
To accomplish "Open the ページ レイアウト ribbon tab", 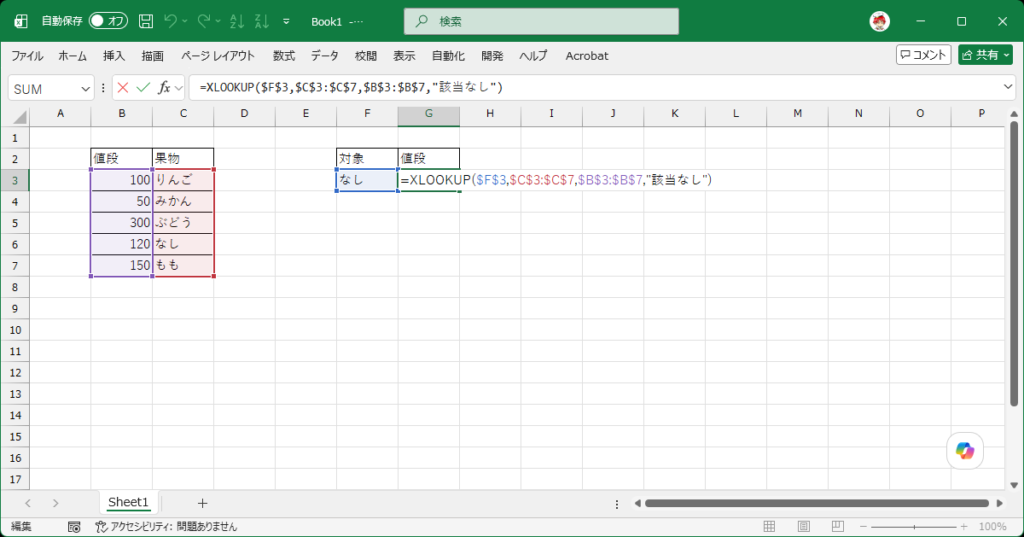I will click(217, 56).
